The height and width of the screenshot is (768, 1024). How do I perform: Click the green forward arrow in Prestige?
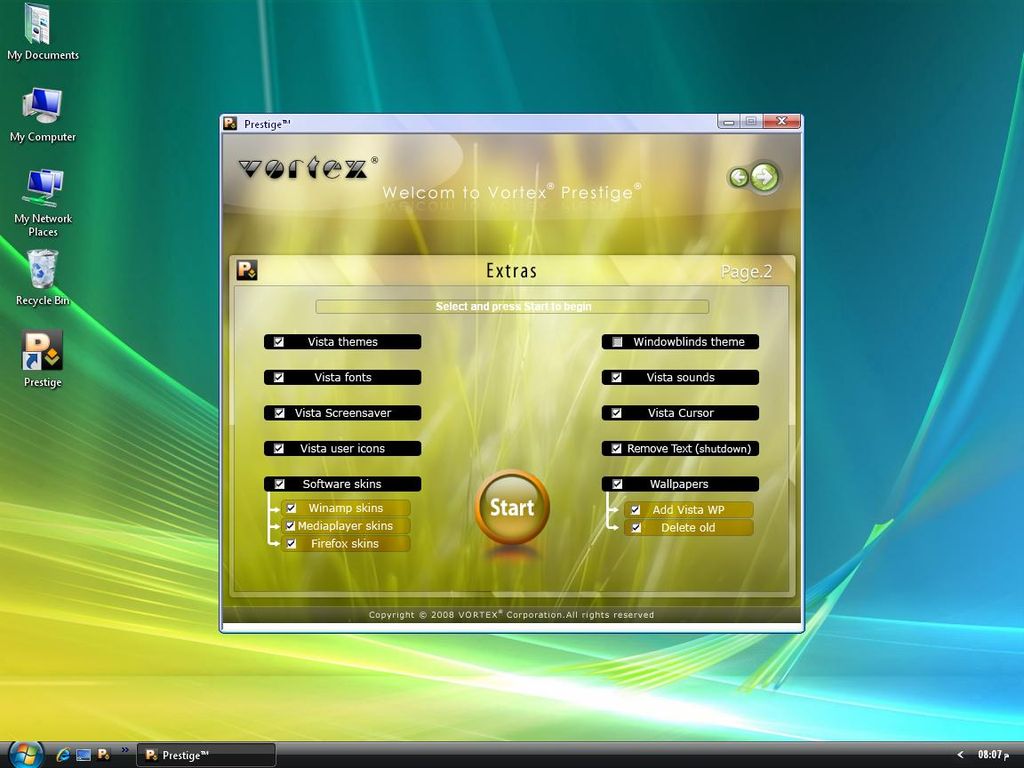pos(765,176)
